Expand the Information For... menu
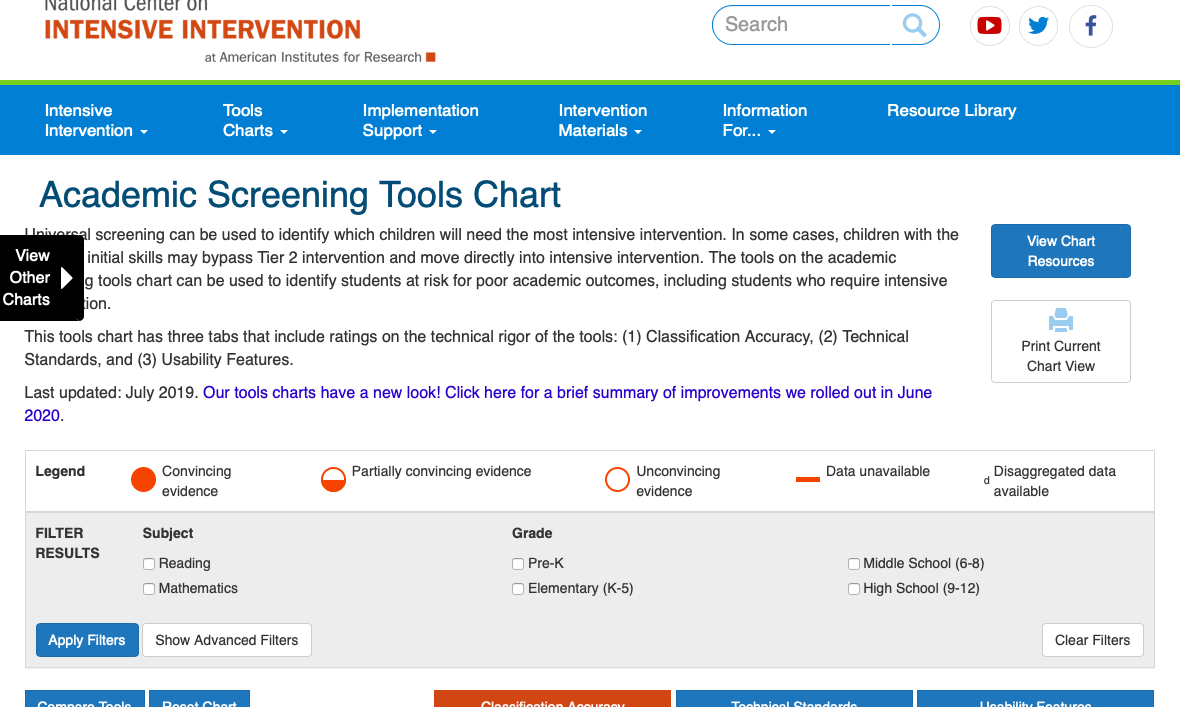This screenshot has width=1180, height=707. click(765, 120)
